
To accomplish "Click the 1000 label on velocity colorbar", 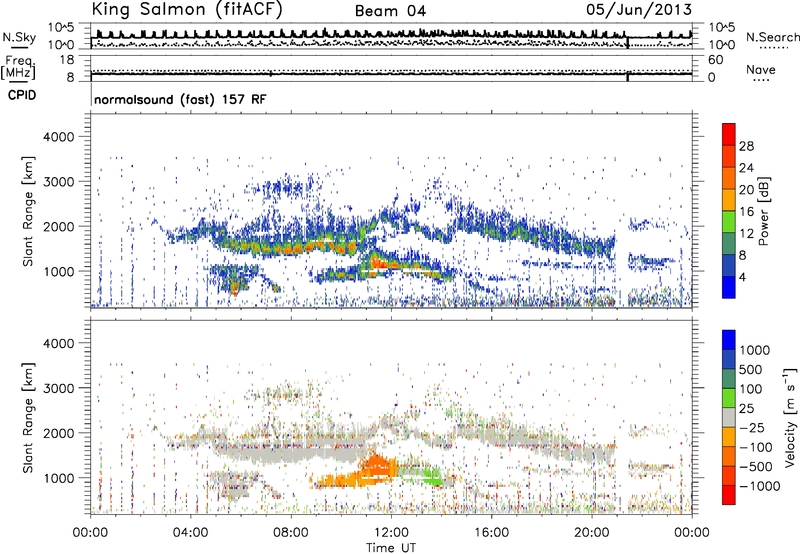I will pyautogui.click(x=755, y=350).
